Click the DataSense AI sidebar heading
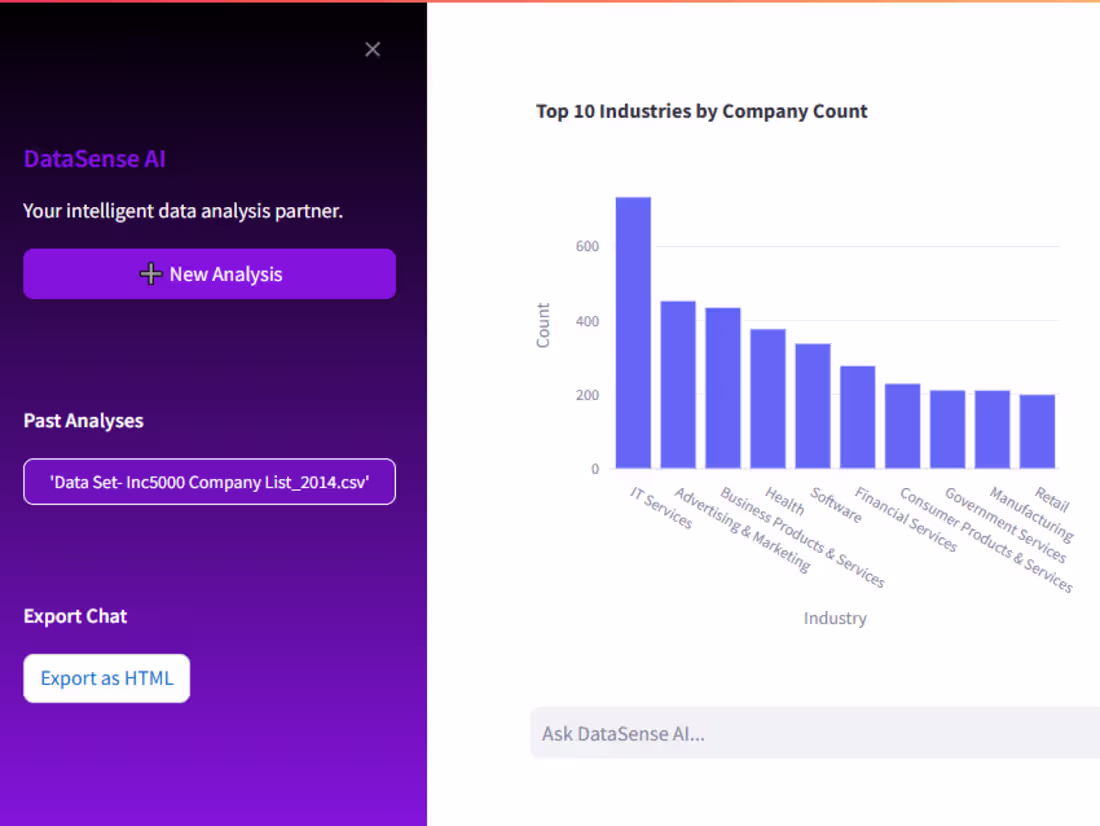Viewport: 1100px width, 826px height. (95, 159)
